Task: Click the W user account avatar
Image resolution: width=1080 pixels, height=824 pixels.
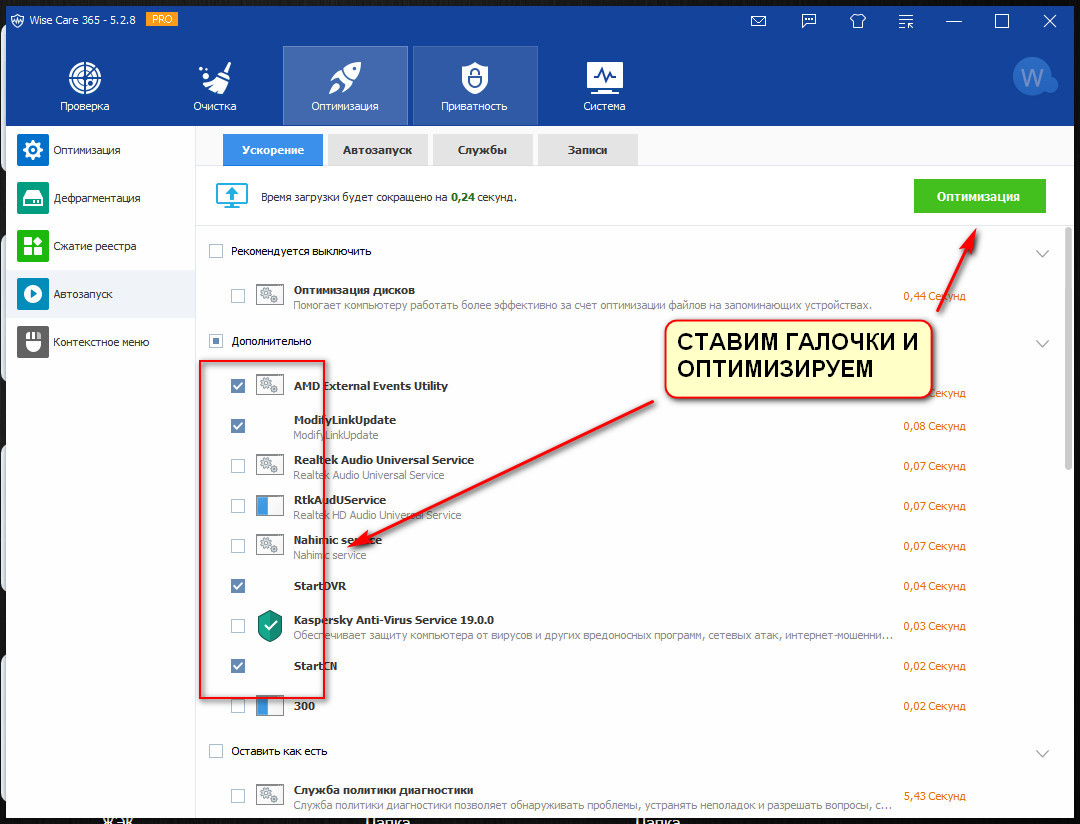Action: (x=1033, y=76)
